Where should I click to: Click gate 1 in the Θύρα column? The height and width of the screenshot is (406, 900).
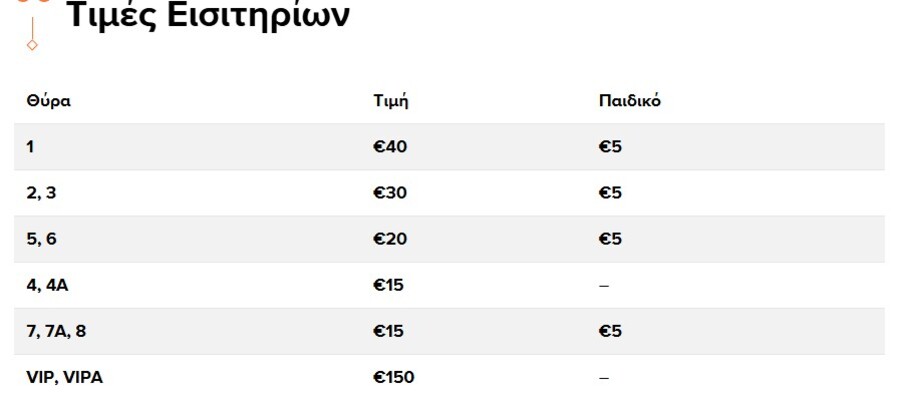31,147
